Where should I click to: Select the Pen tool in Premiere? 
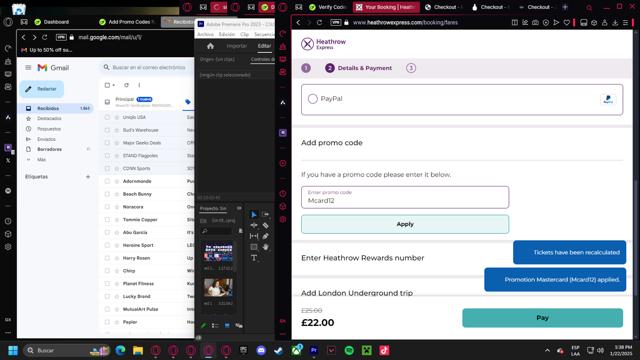tap(265, 236)
